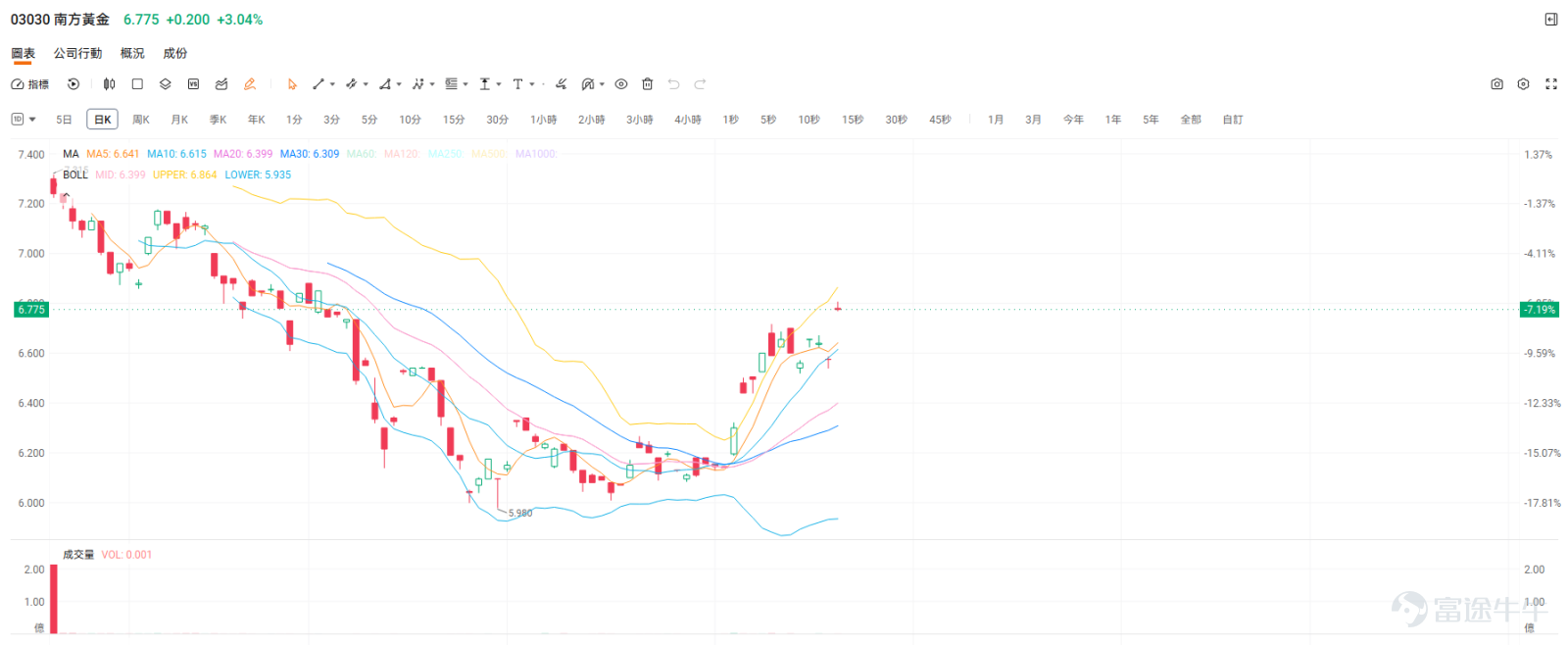Expand the Fibonacci tool dropdown arrow

coord(465,84)
